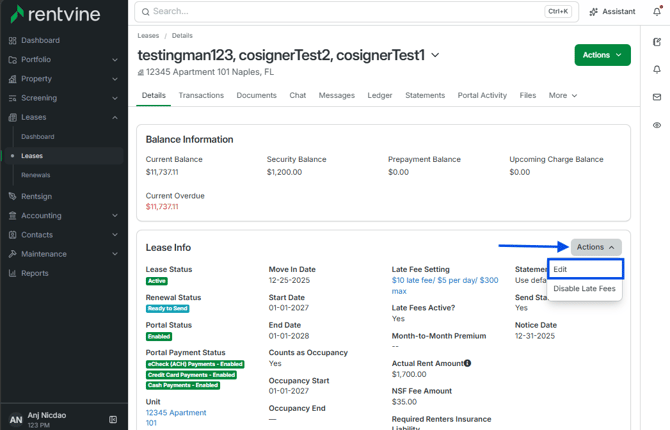Expand the Maintenance menu chevron
The image size is (670, 430).
click(x=115, y=254)
